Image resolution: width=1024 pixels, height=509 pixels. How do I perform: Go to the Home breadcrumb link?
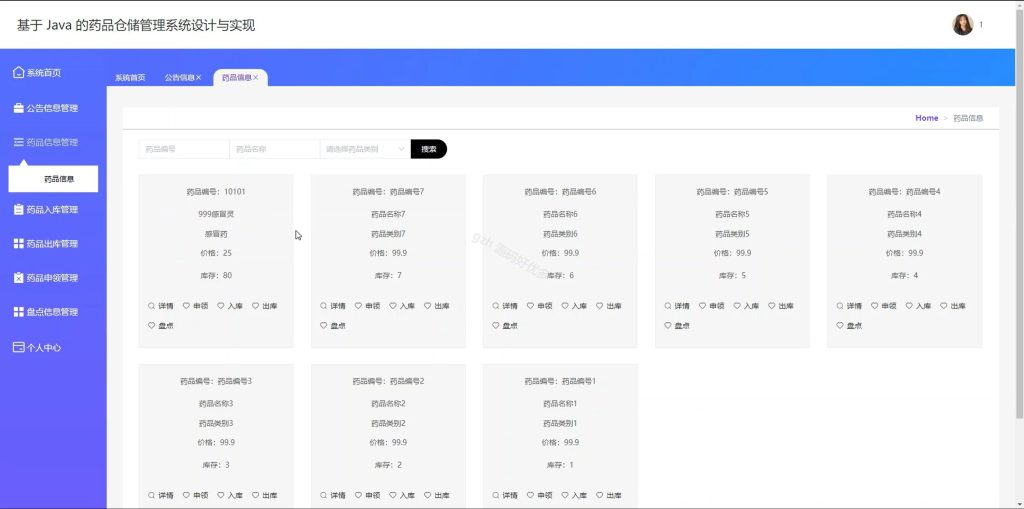[926, 118]
